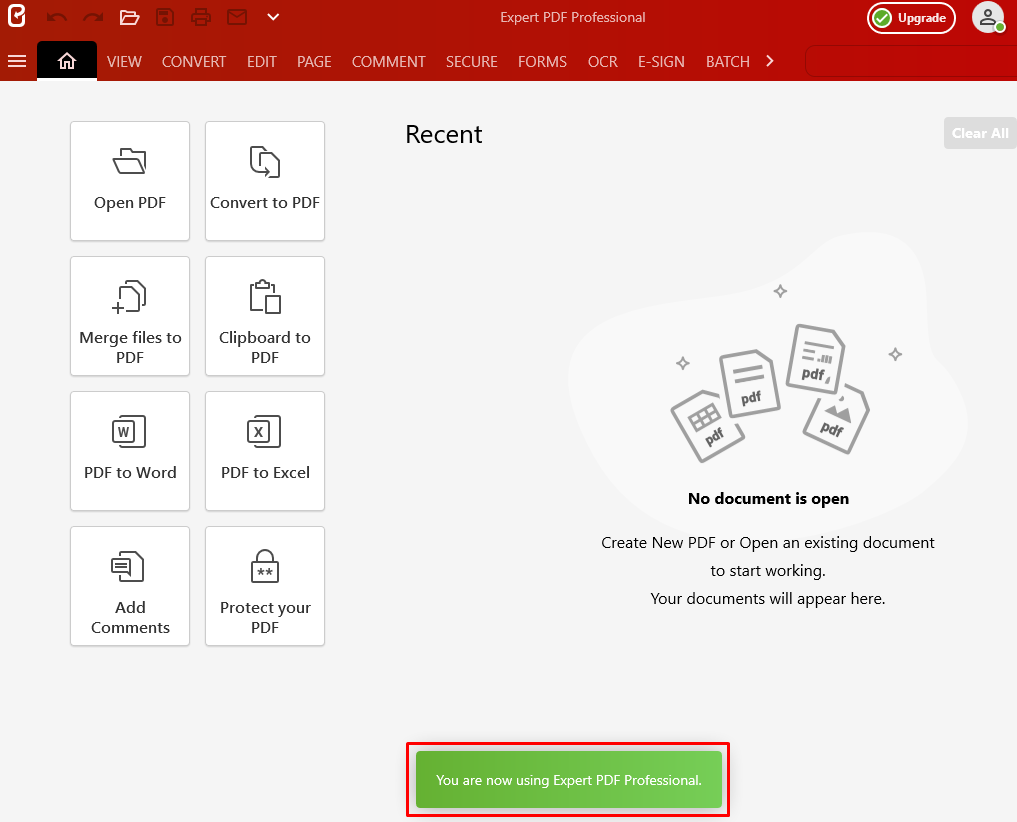Click the Expert PDF logo icon

(x=16, y=16)
